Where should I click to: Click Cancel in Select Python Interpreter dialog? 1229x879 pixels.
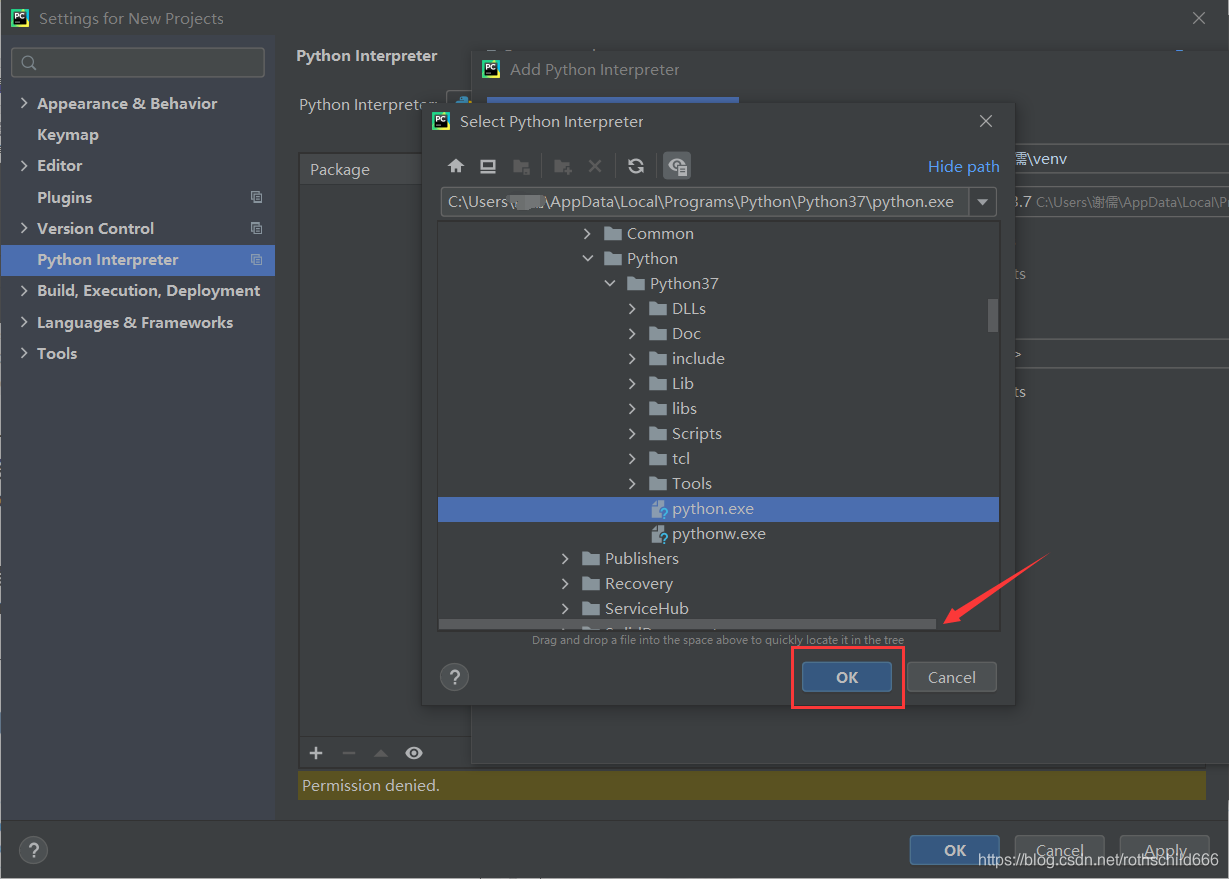tap(951, 677)
